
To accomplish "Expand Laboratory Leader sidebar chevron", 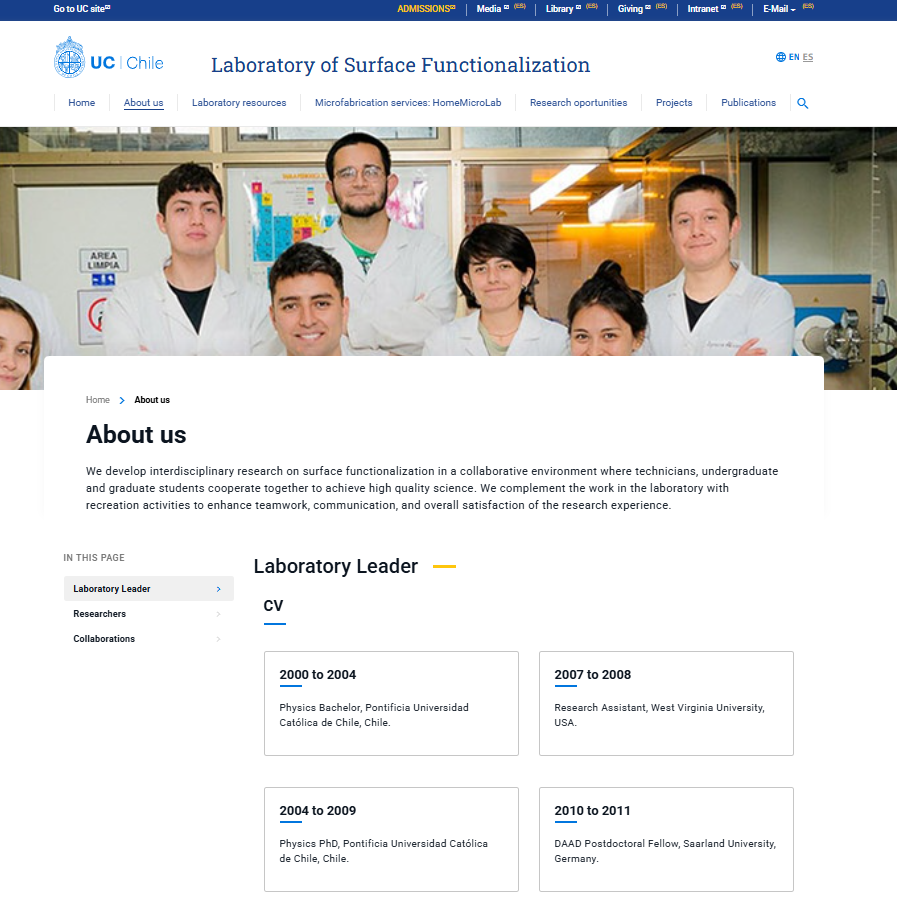I will (218, 589).
